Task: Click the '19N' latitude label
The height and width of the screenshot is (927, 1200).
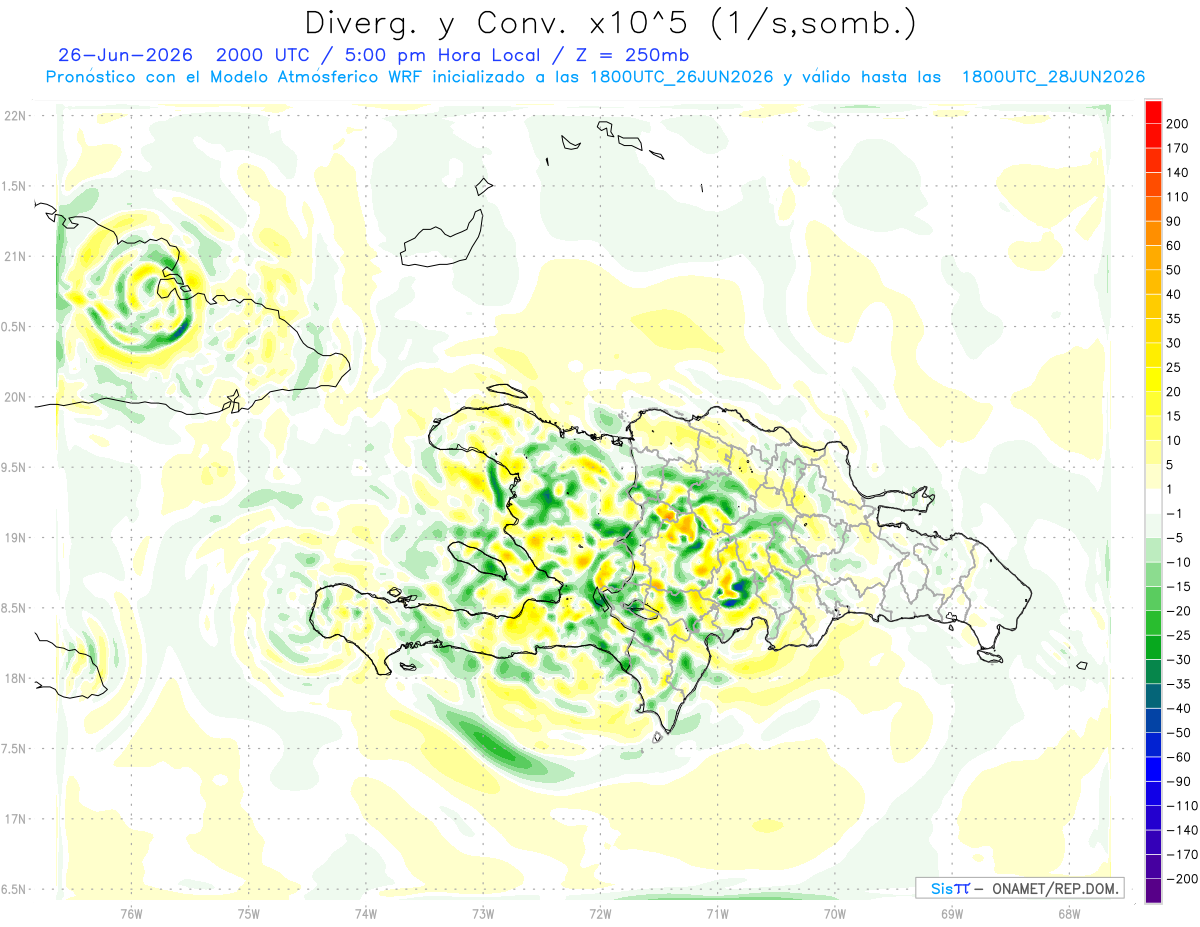Action: tap(15, 537)
